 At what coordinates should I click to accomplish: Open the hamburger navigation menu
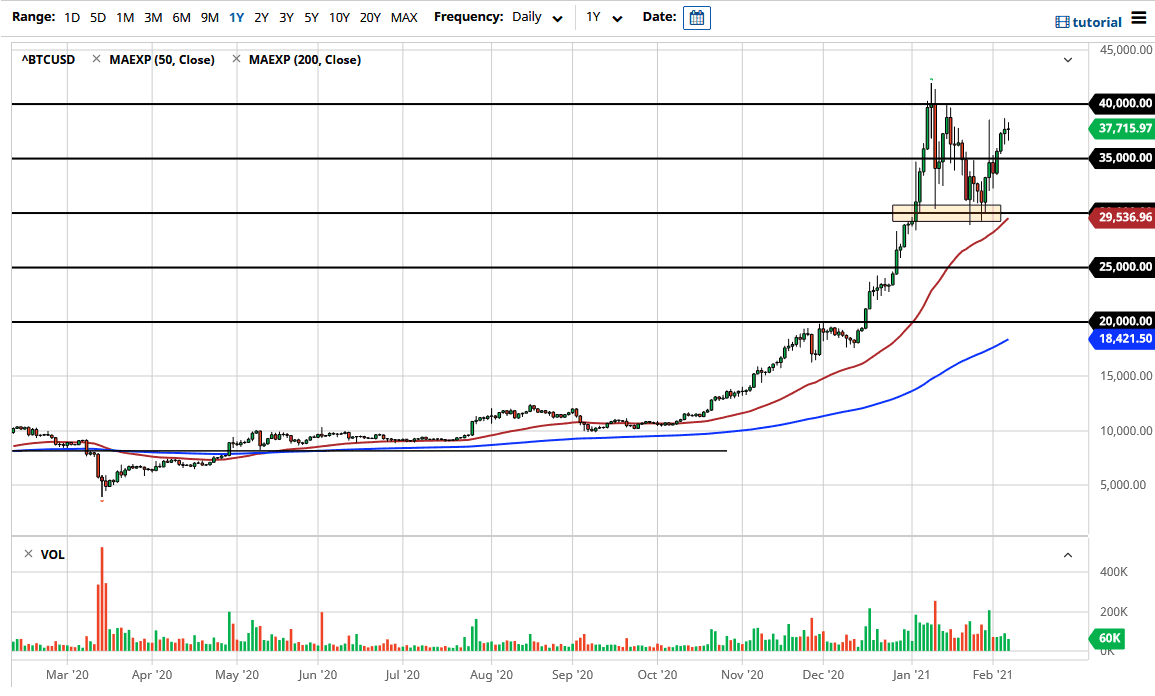coord(1138,16)
